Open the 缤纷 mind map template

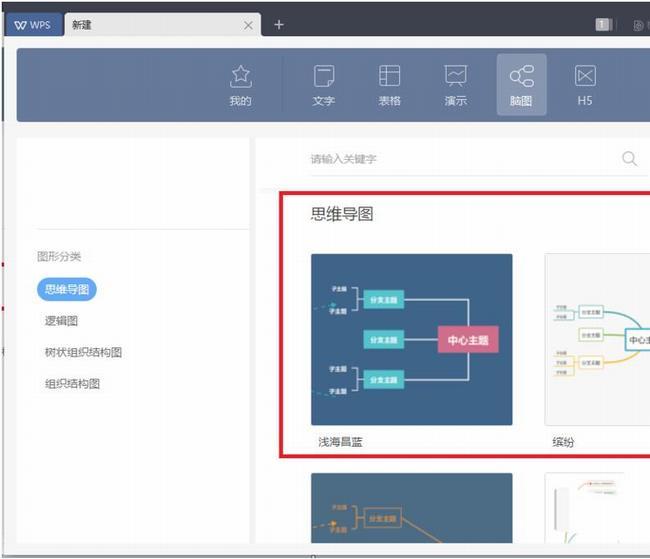click(x=597, y=340)
